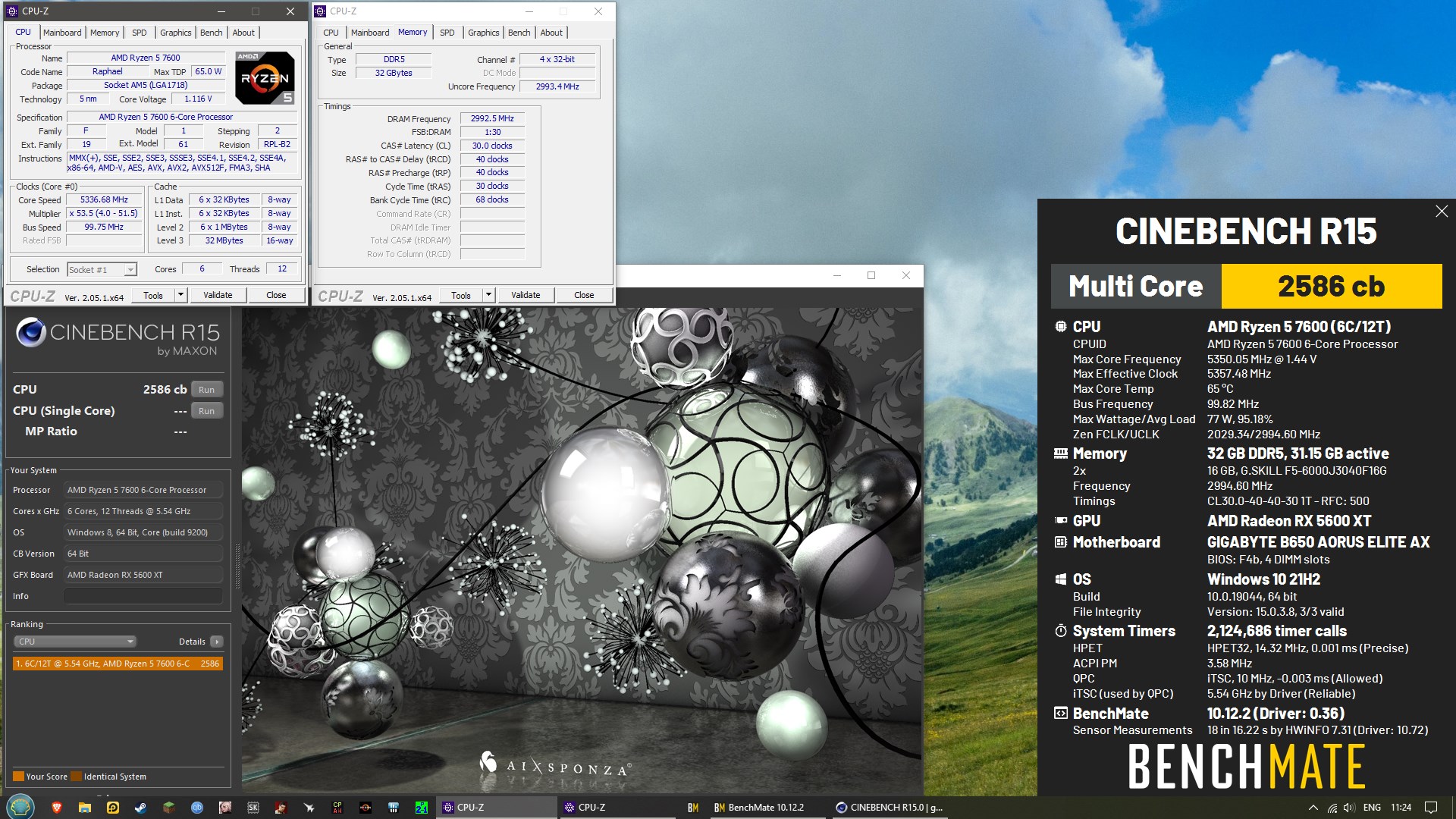Click Tools button in right CPU-Z window
This screenshot has width=1456, height=819.
click(461, 295)
